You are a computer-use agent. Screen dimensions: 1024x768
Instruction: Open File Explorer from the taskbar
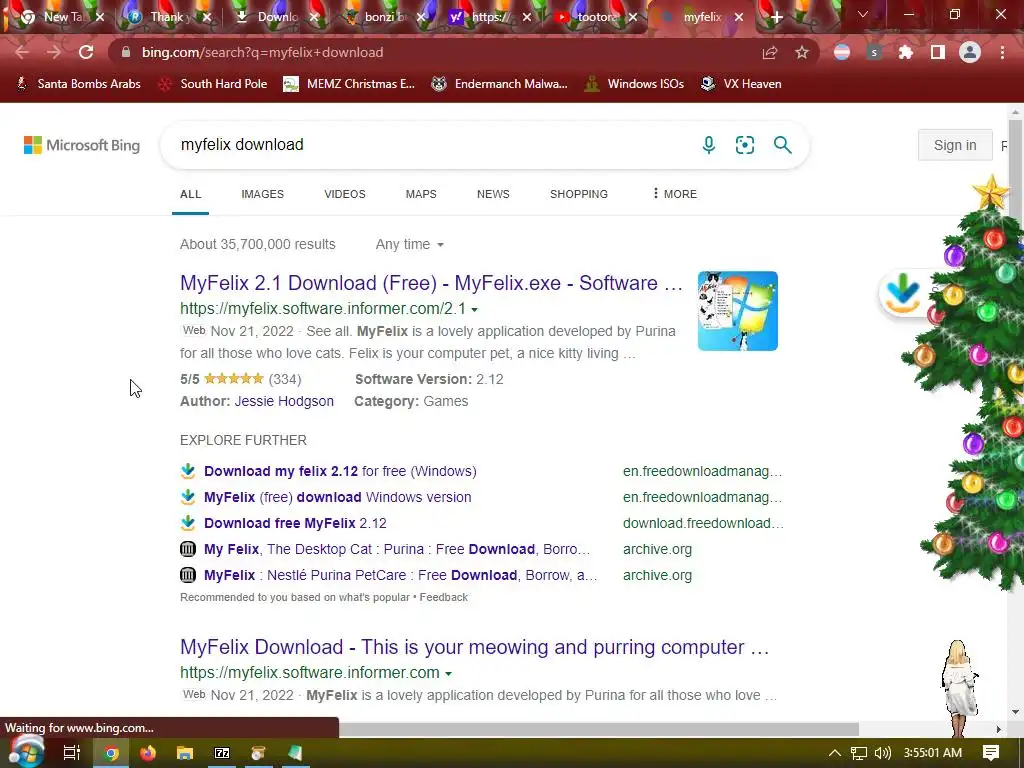(x=185, y=753)
